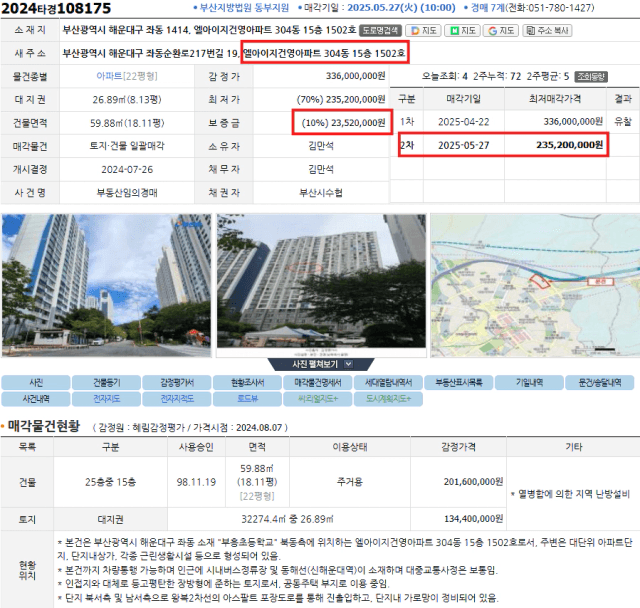This screenshot has width=640, height=608.
Task: Click the 소재지 lot address text
Action: click(209, 30)
